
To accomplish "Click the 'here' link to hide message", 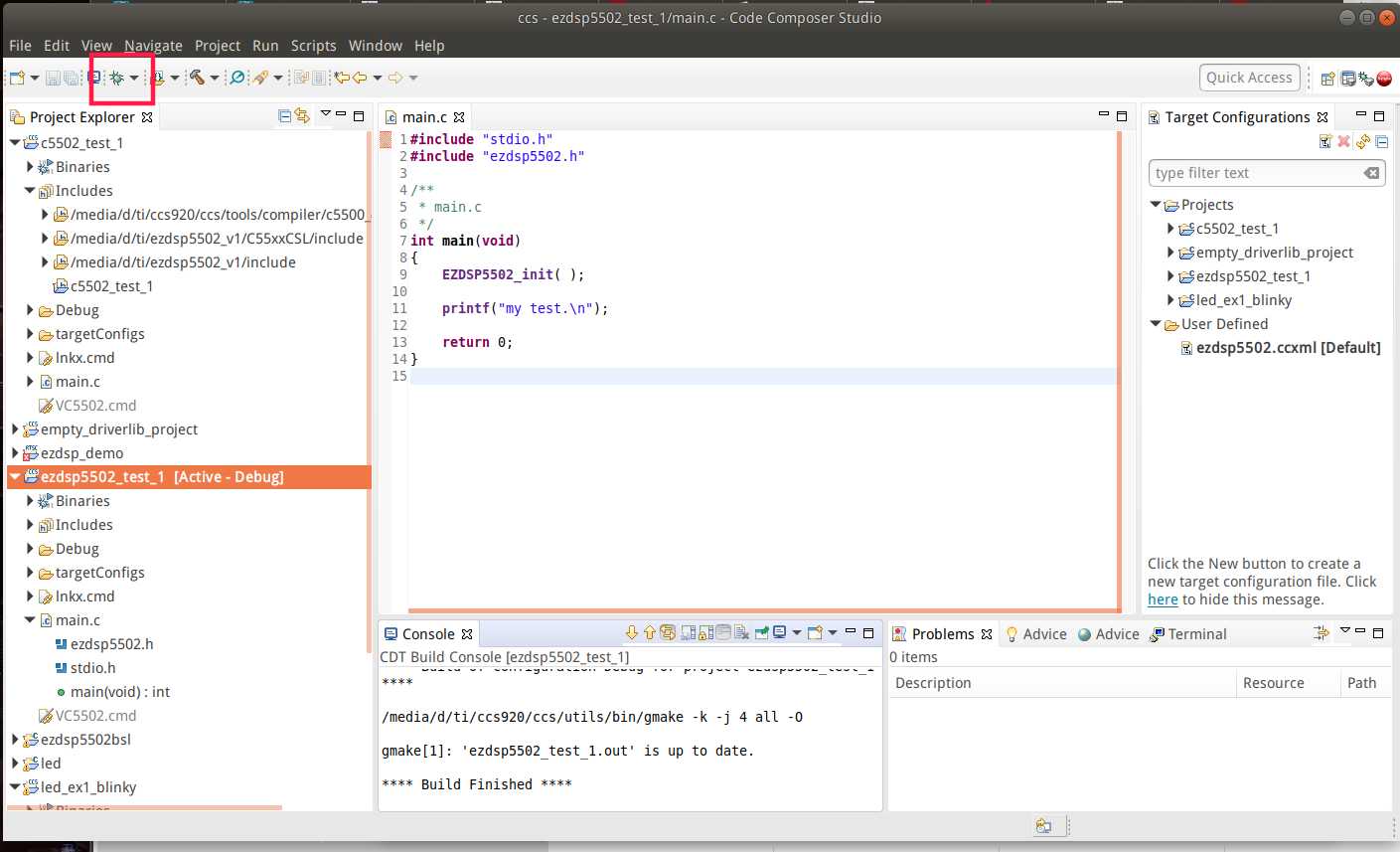I will click(1163, 599).
